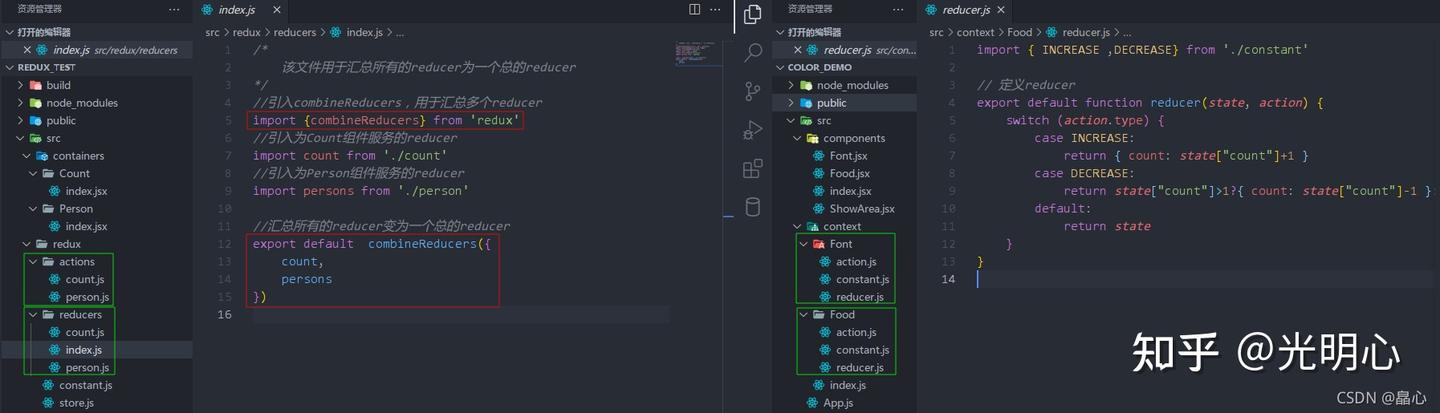The width and height of the screenshot is (1440, 413).
Task: Open database icon in right window's activity bar
Action: [x=753, y=208]
